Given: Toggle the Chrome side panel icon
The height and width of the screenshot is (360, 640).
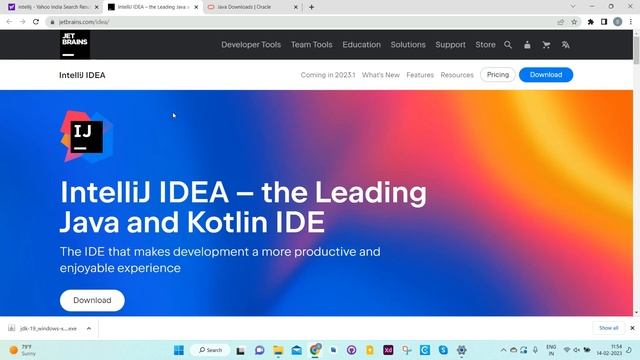Looking at the screenshot, I should tap(604, 22).
